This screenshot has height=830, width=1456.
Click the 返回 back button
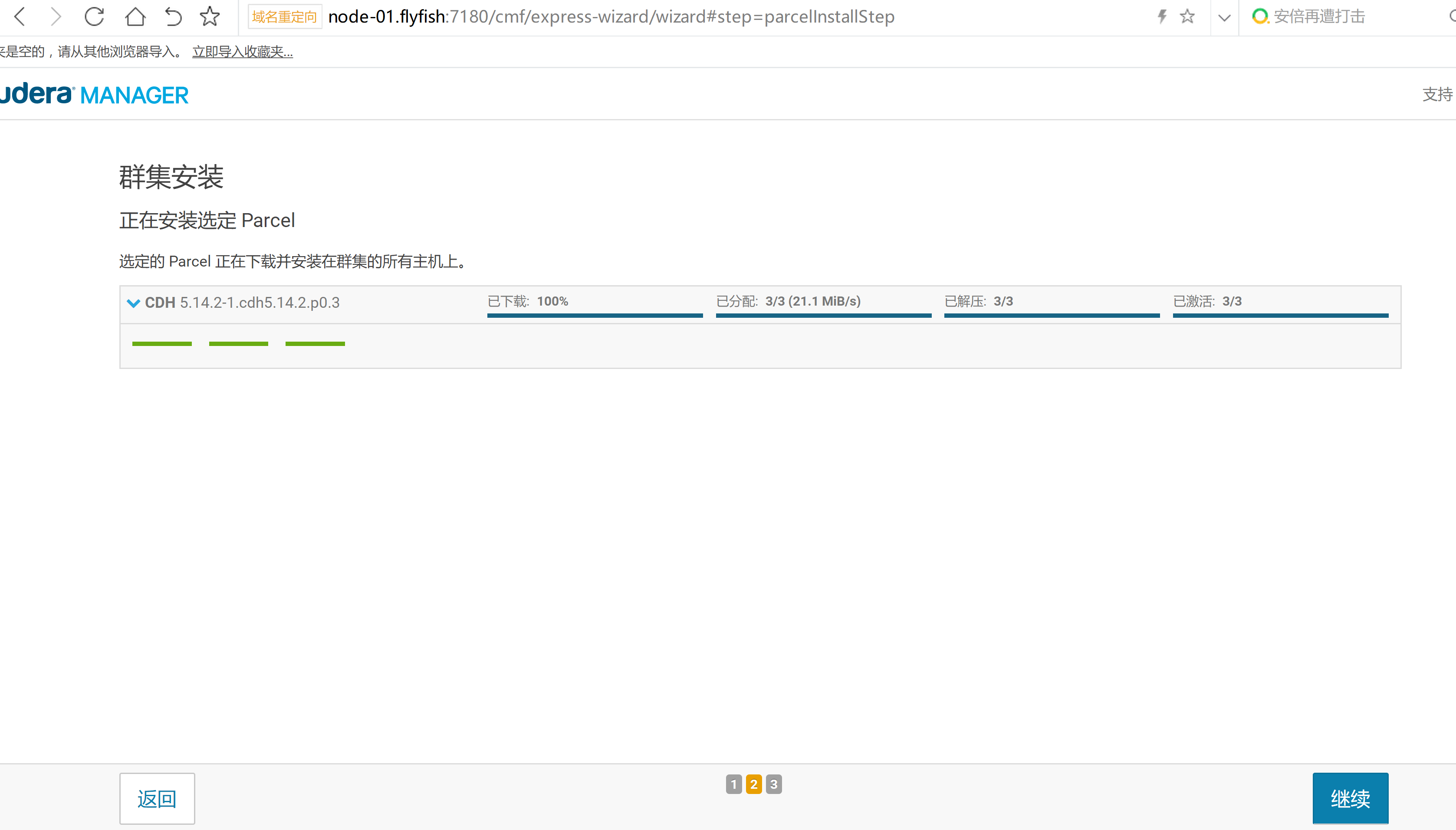157,799
